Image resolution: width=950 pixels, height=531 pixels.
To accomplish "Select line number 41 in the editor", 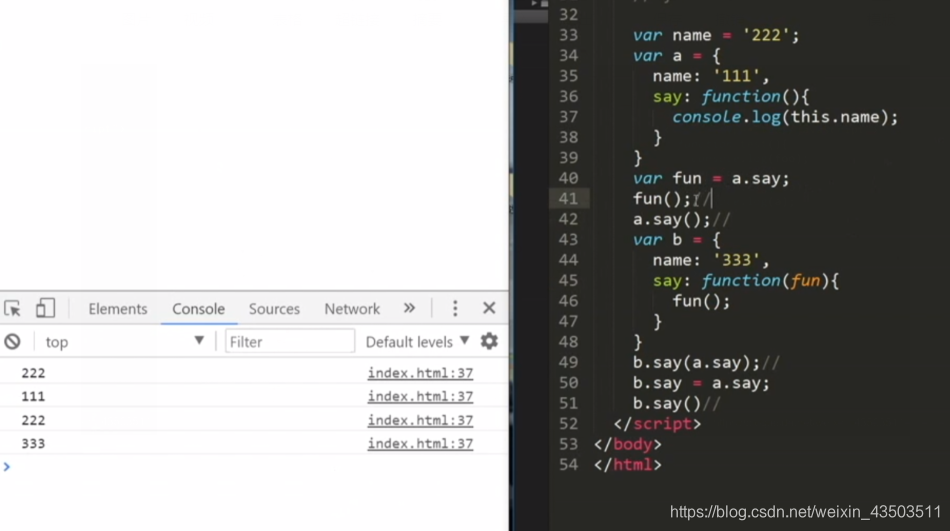I will click(568, 199).
